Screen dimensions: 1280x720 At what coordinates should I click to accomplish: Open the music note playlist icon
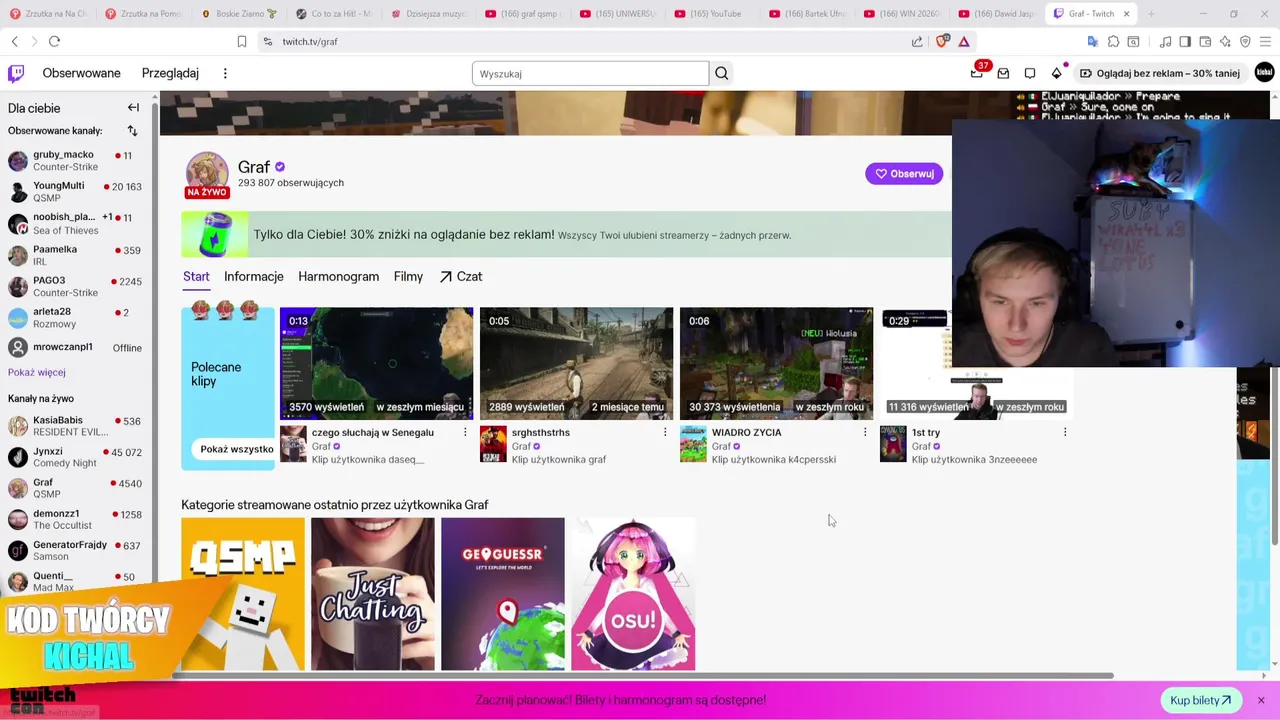click(x=1165, y=41)
